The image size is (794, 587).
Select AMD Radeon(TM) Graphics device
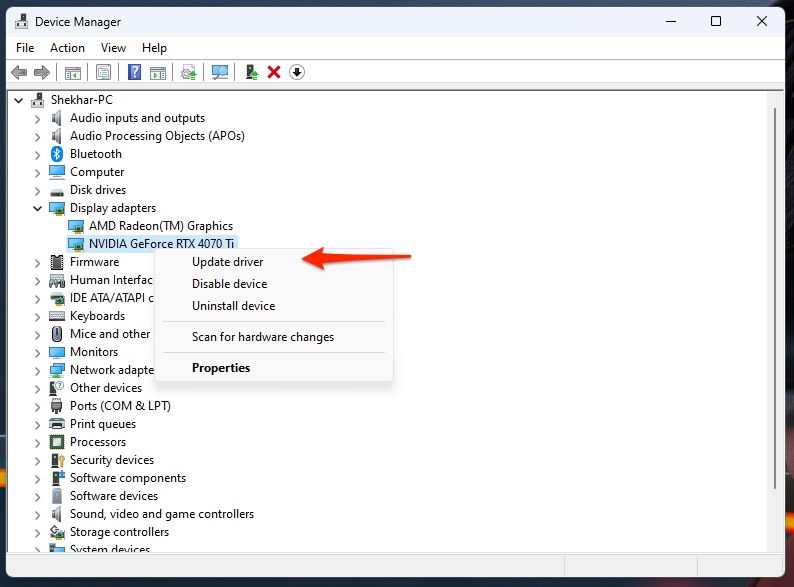coord(160,226)
